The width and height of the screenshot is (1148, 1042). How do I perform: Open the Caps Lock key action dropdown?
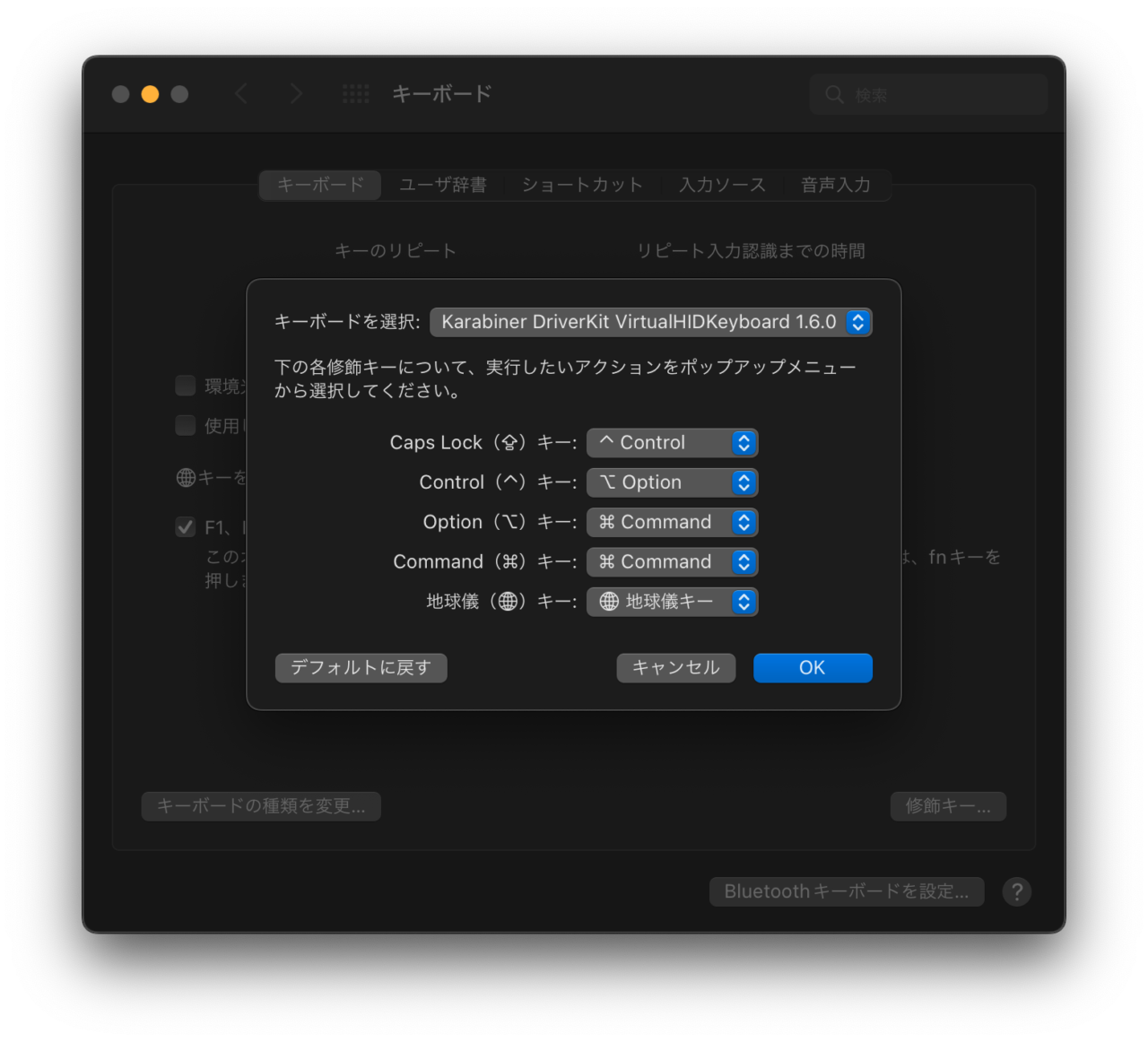tap(673, 443)
